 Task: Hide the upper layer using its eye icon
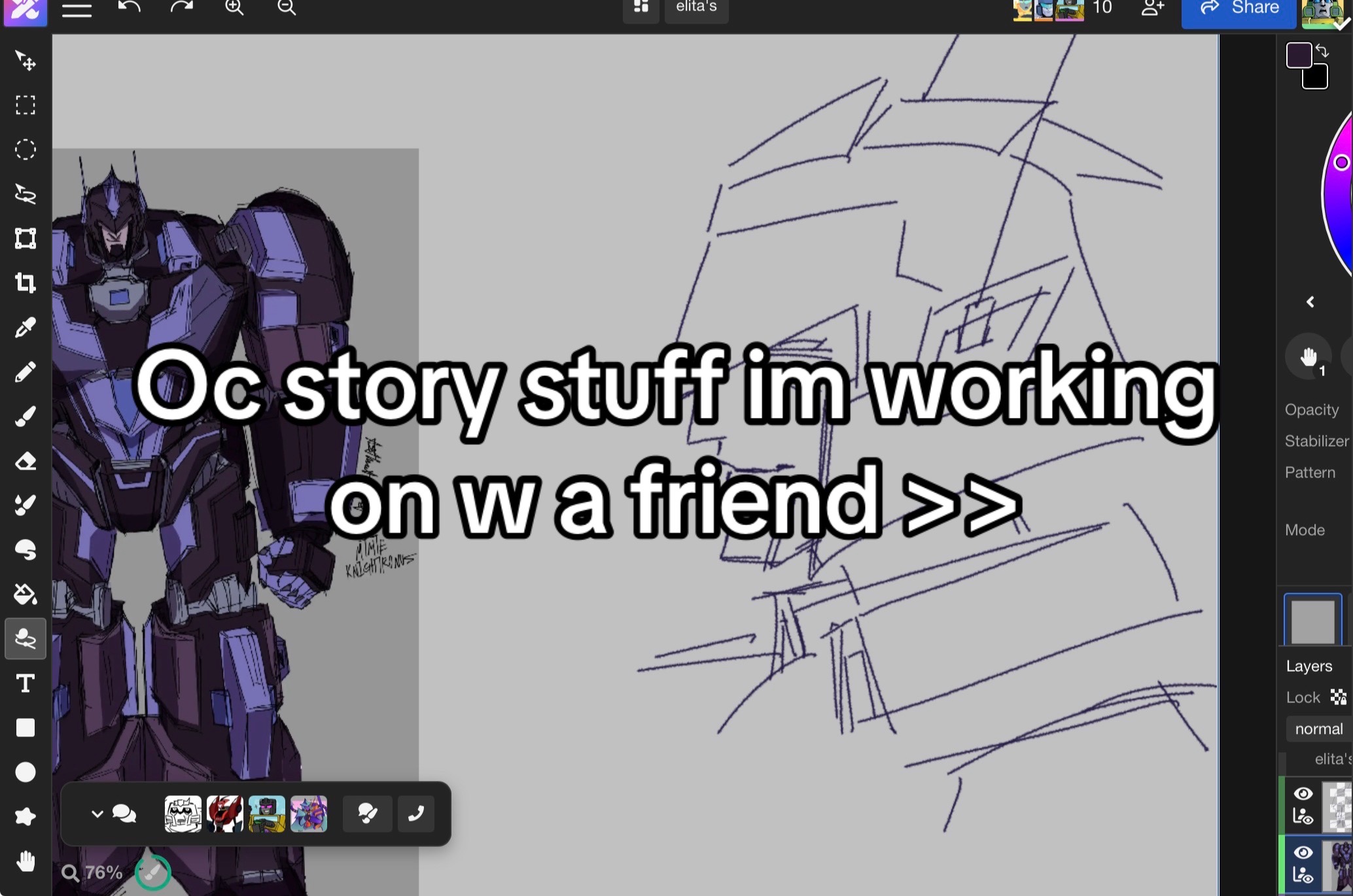(x=1303, y=793)
